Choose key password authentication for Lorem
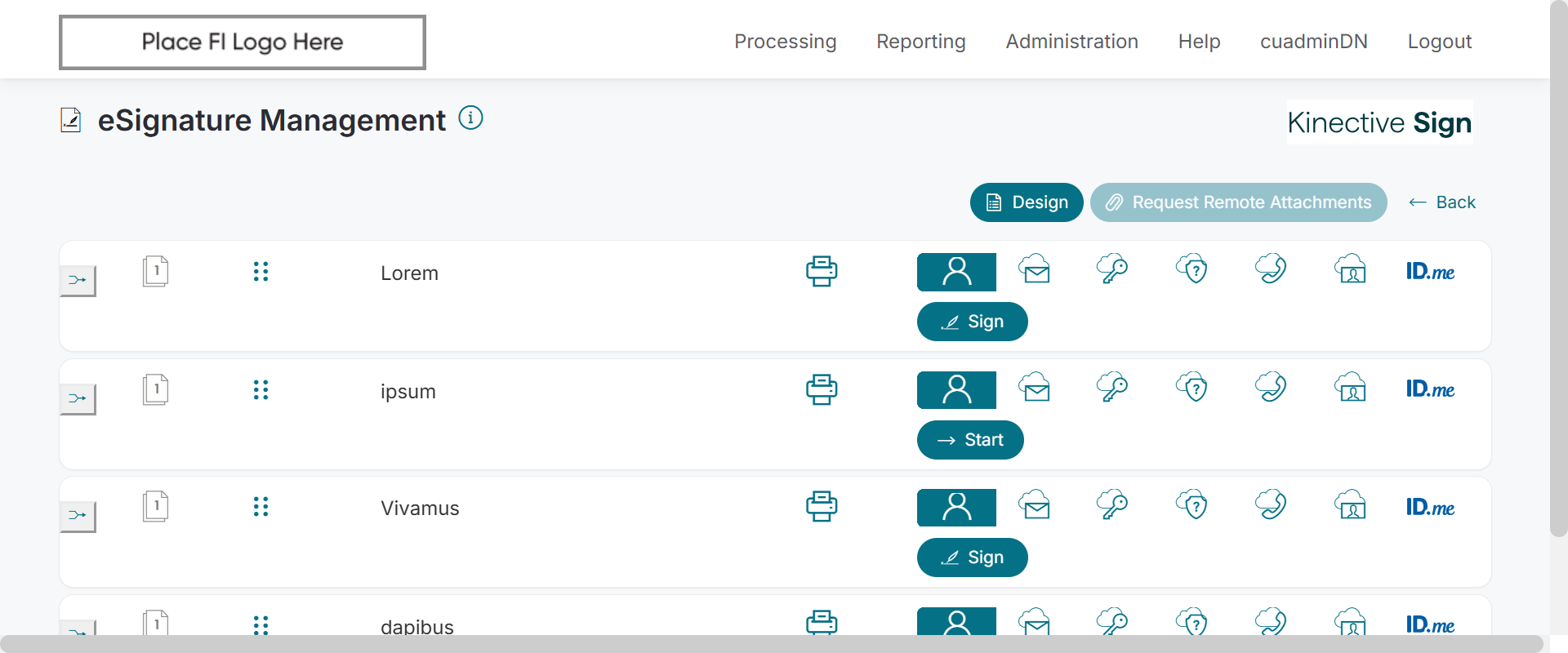Viewport: 1568px width, 653px height. click(1112, 269)
